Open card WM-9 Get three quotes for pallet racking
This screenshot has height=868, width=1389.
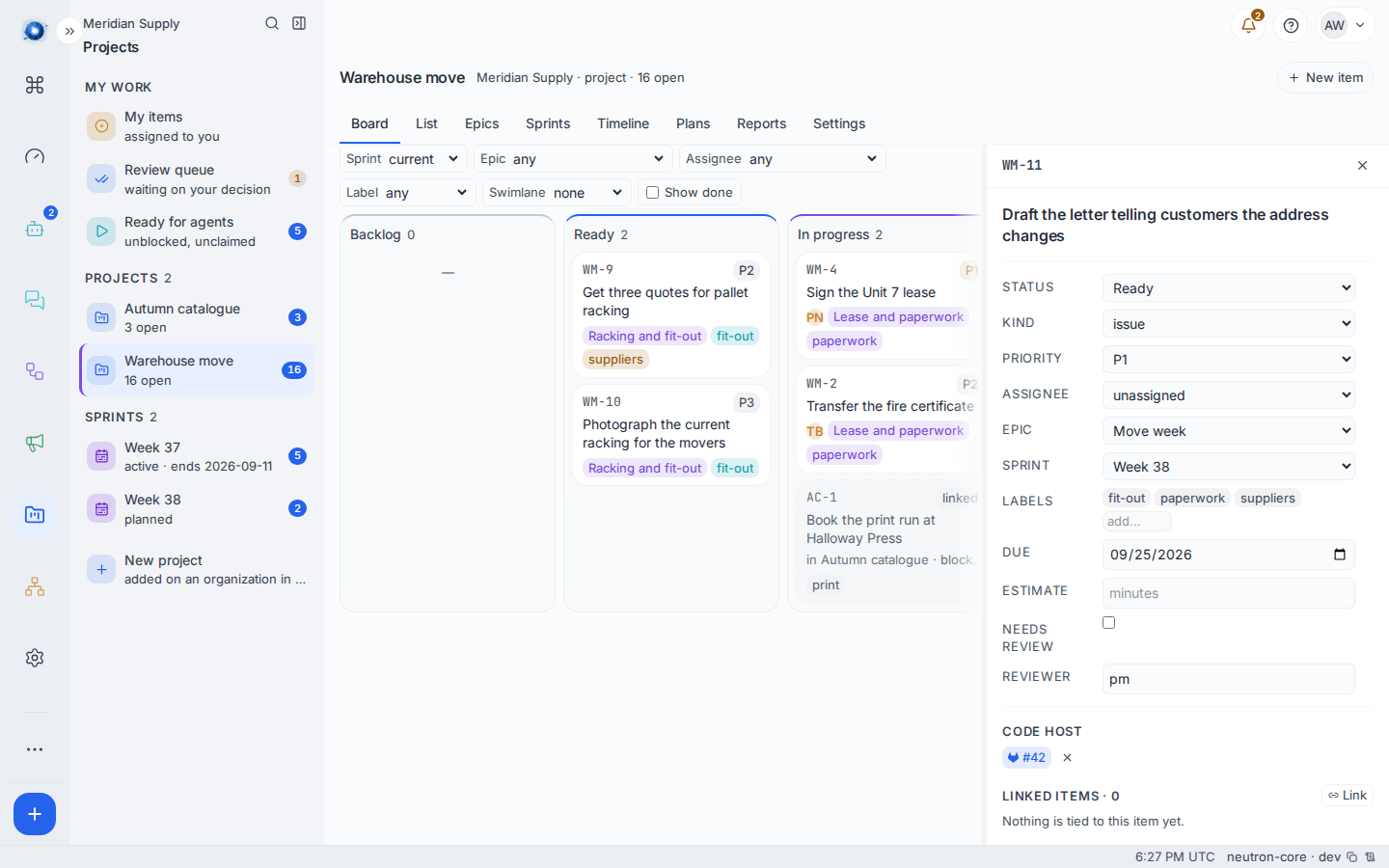(x=671, y=315)
